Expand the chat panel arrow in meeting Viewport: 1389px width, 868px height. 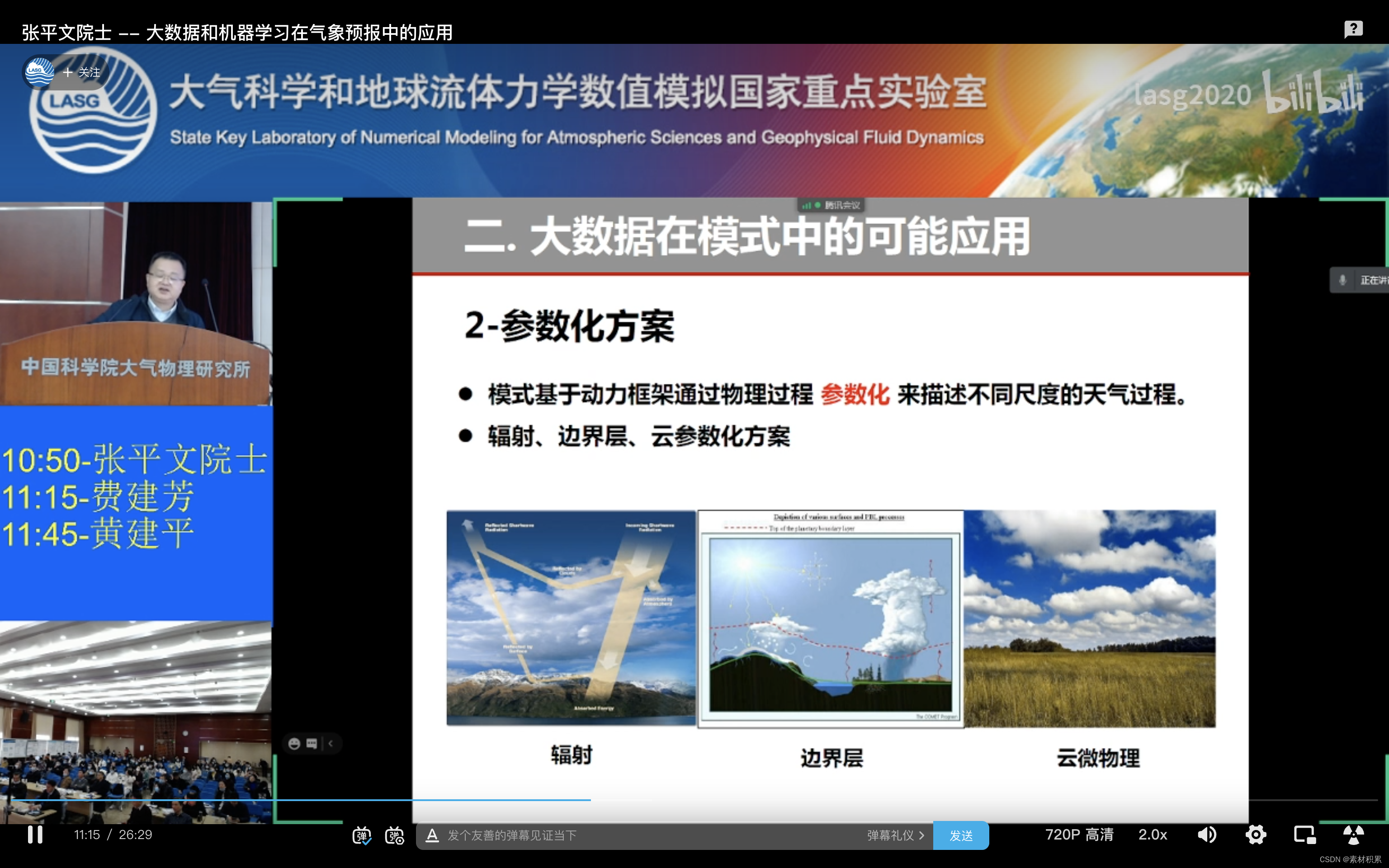click(331, 743)
